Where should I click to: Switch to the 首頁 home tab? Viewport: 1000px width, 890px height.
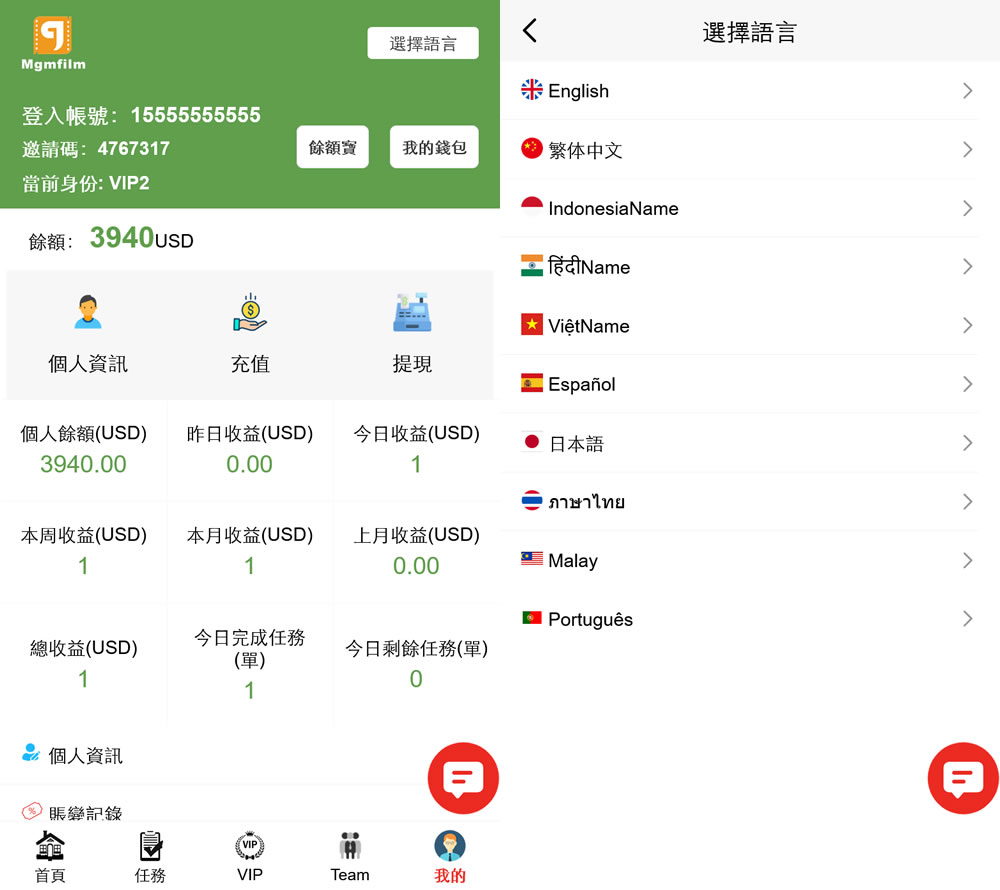(x=50, y=857)
